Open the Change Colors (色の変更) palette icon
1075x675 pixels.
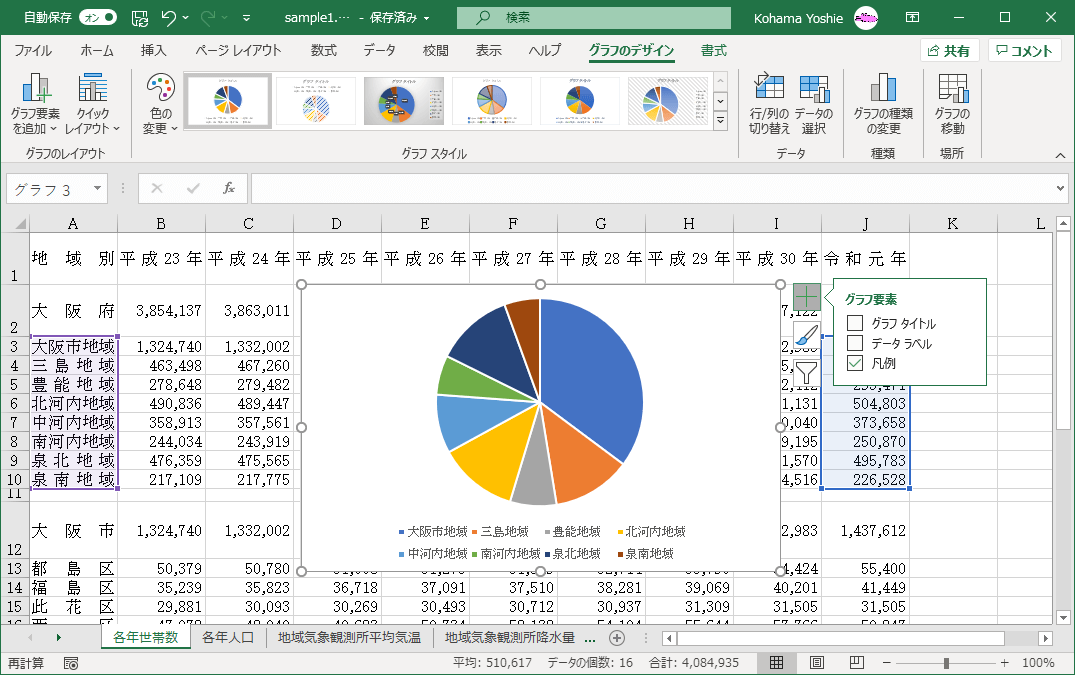(x=160, y=104)
